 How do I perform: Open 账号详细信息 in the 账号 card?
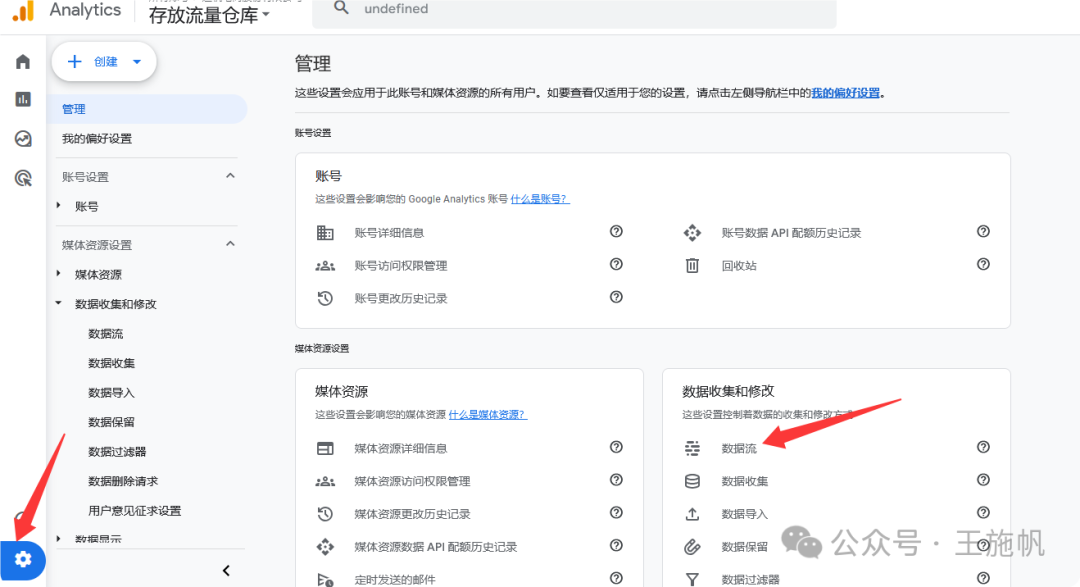point(389,233)
